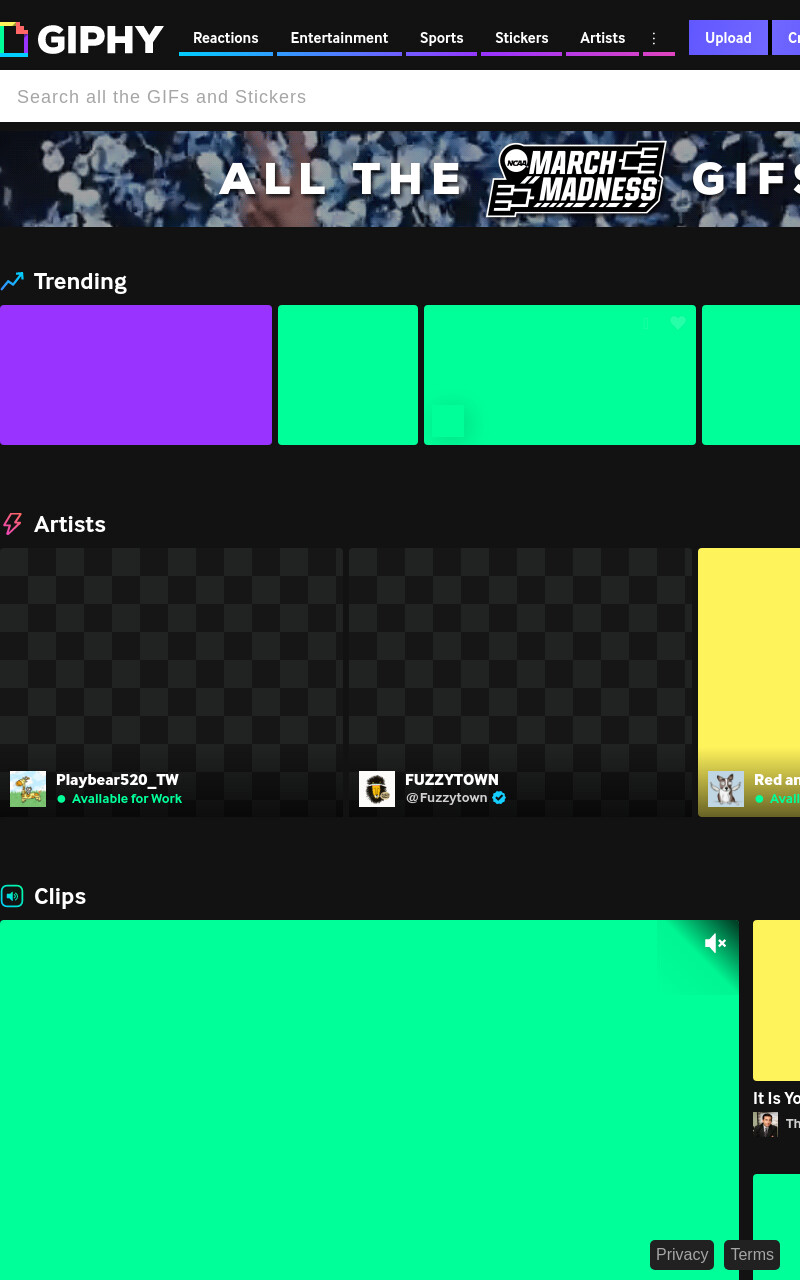Viewport: 800px width, 1280px height.
Task: Open Playbear520_TW artist name
Action: (117, 780)
